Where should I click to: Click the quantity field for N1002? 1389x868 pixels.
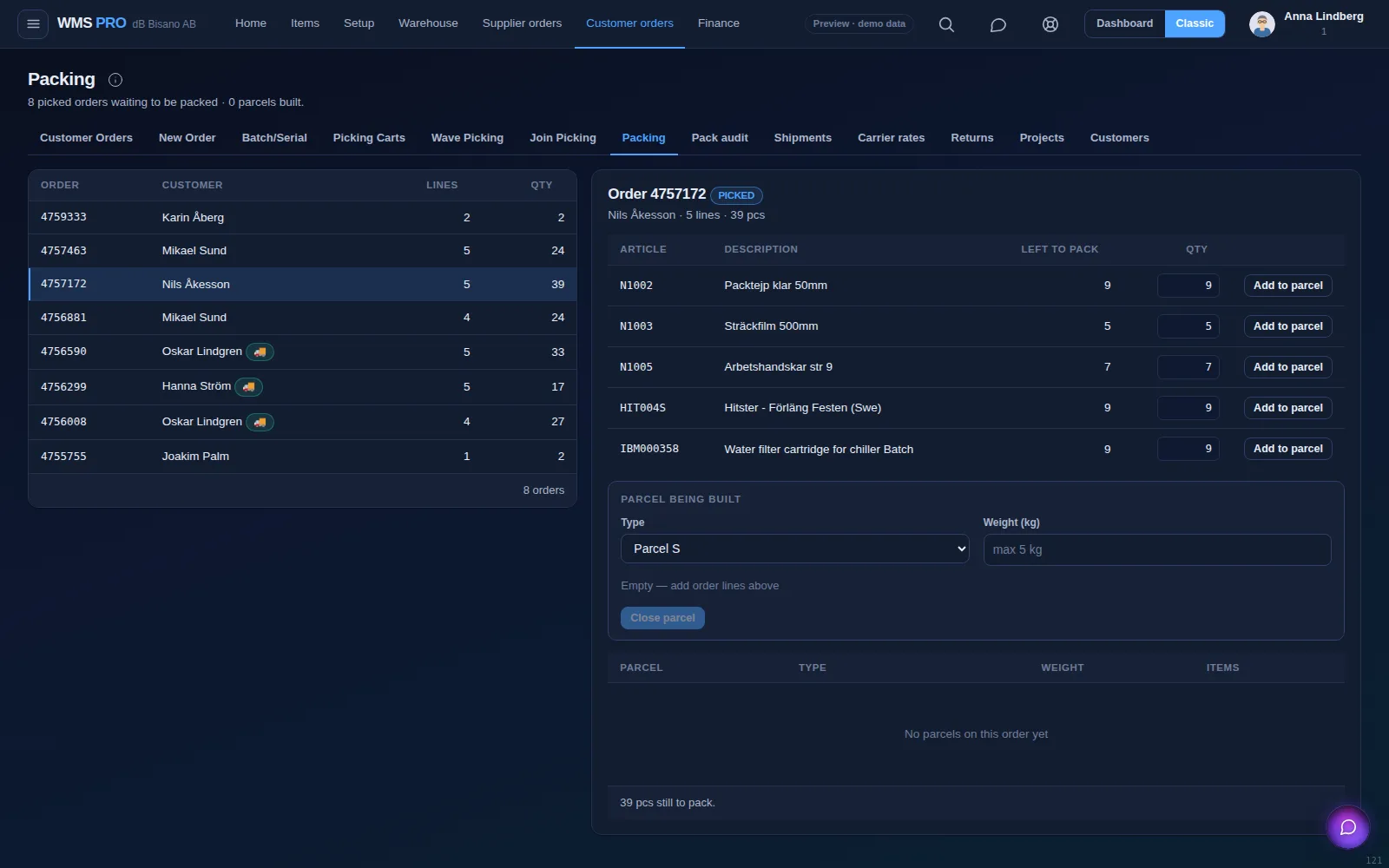click(x=1188, y=286)
